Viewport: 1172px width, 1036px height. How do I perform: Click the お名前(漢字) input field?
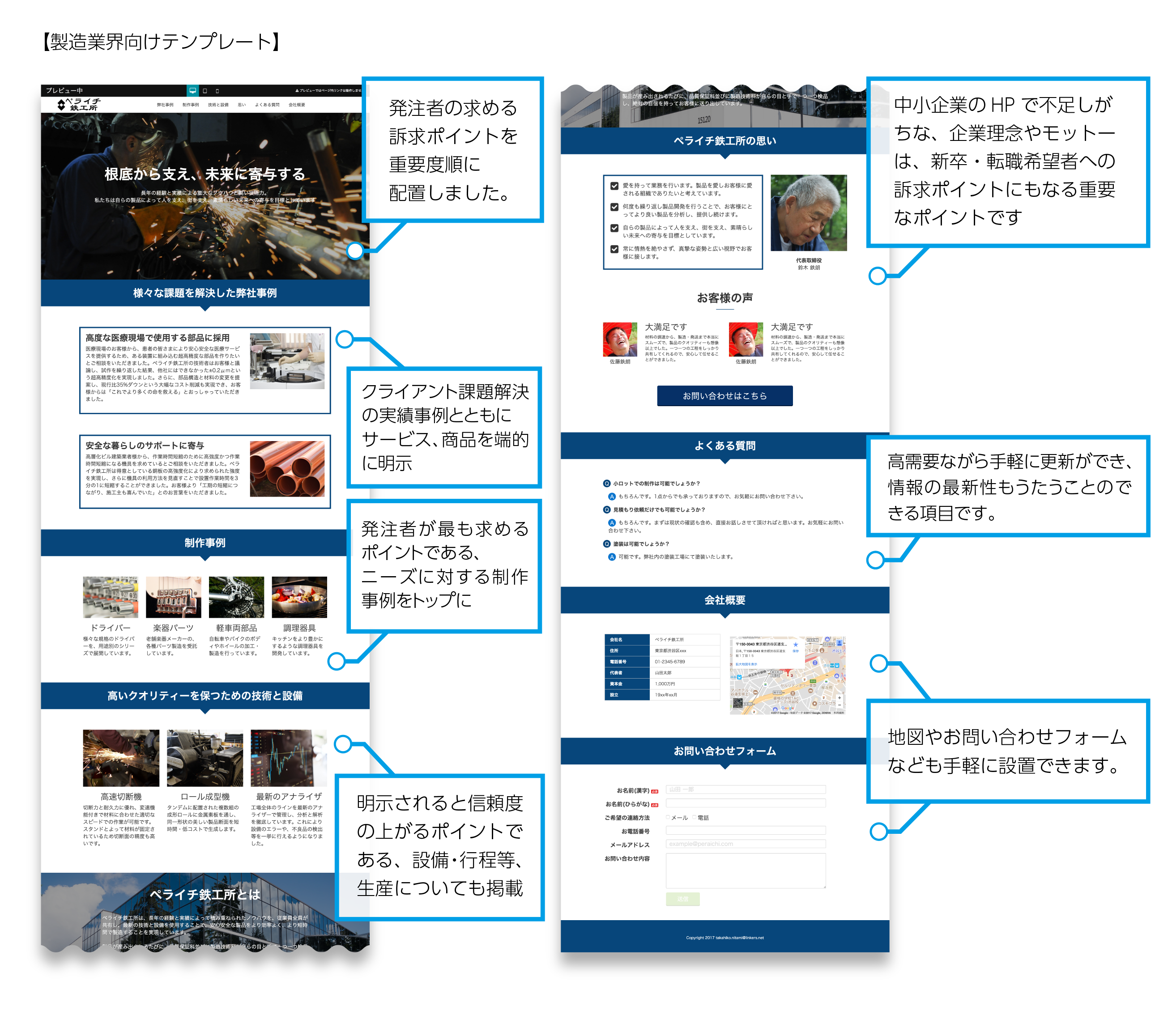[746, 789]
